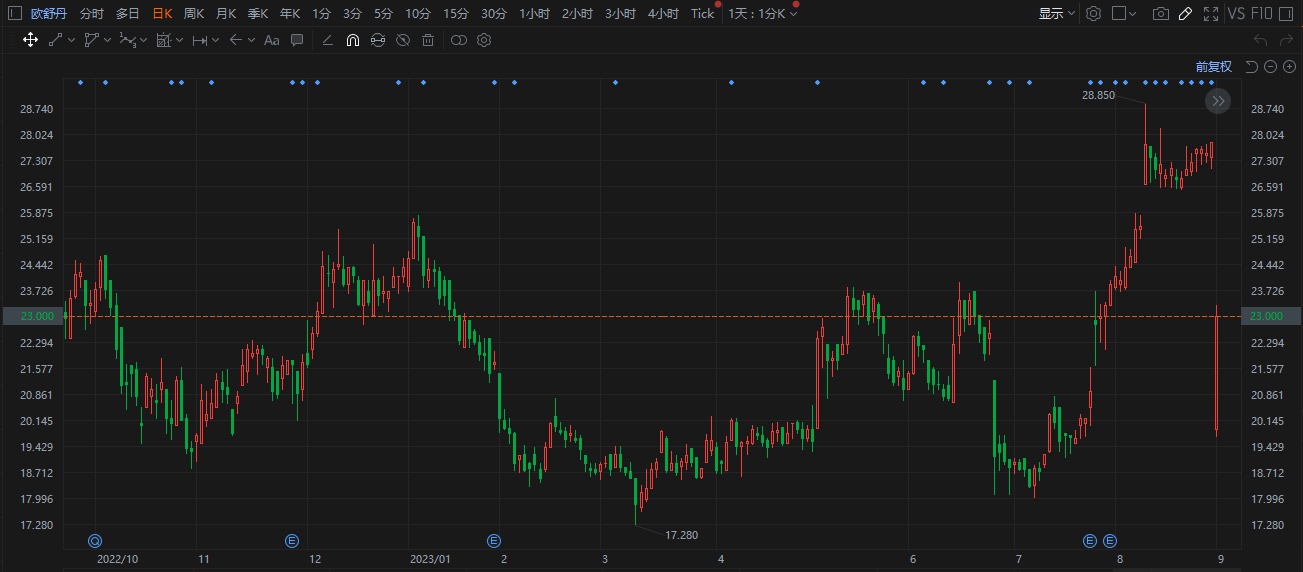
Task: Click the 前复权 adjustment button
Action: [1213, 67]
